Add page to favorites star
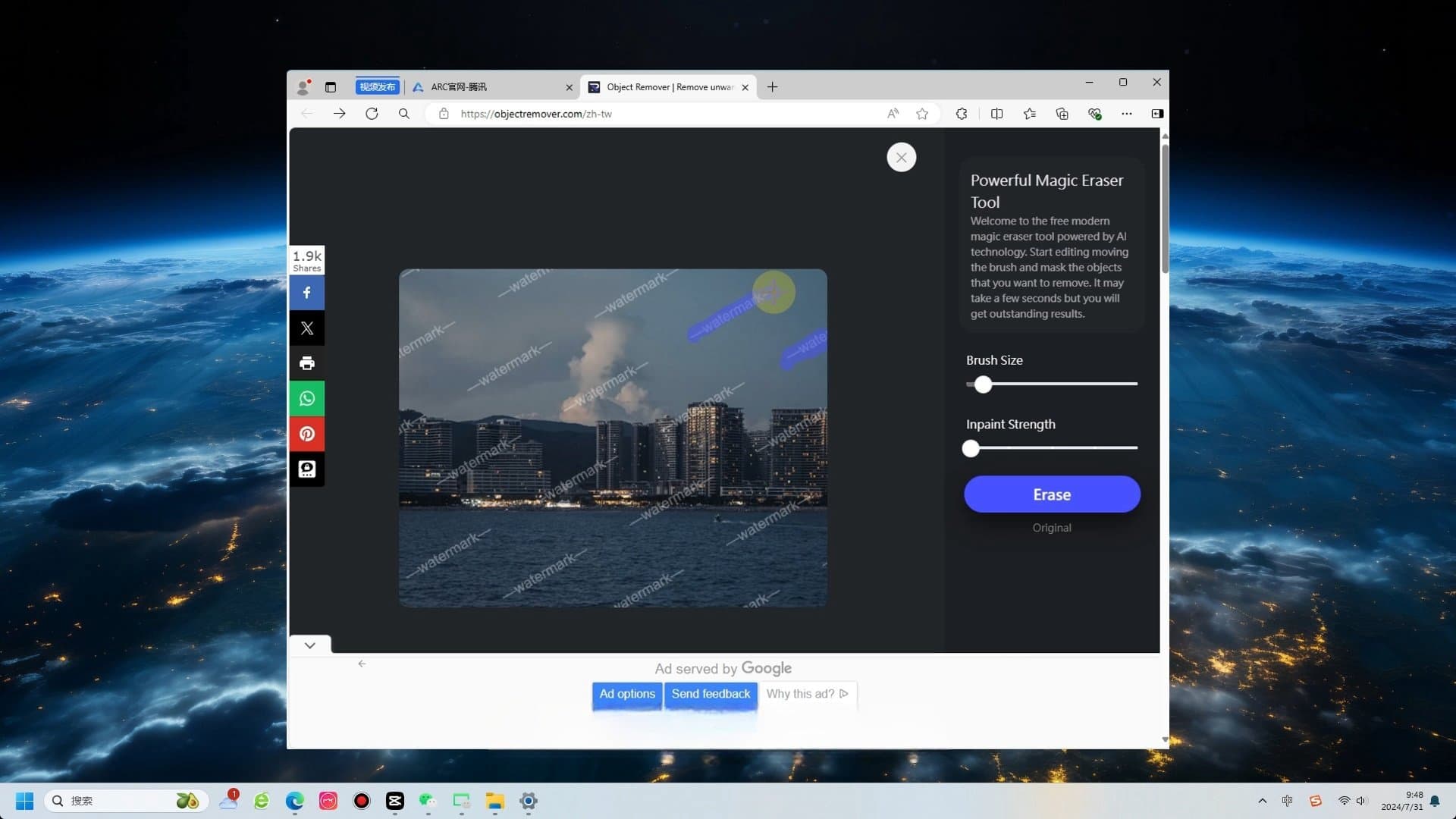This screenshot has height=819, width=1456. tap(922, 114)
